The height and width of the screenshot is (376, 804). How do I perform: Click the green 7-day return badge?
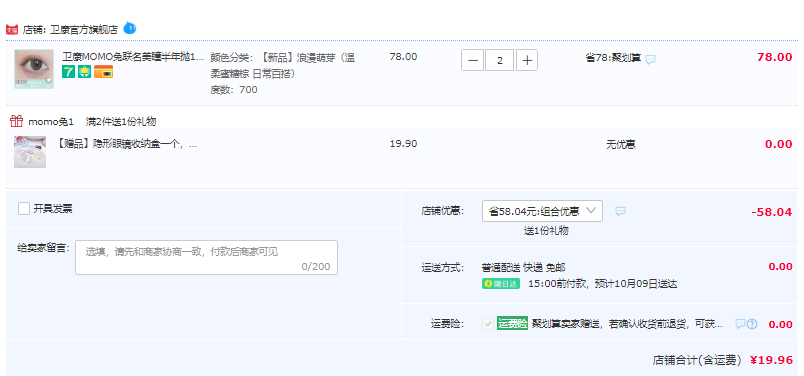[x=68, y=72]
